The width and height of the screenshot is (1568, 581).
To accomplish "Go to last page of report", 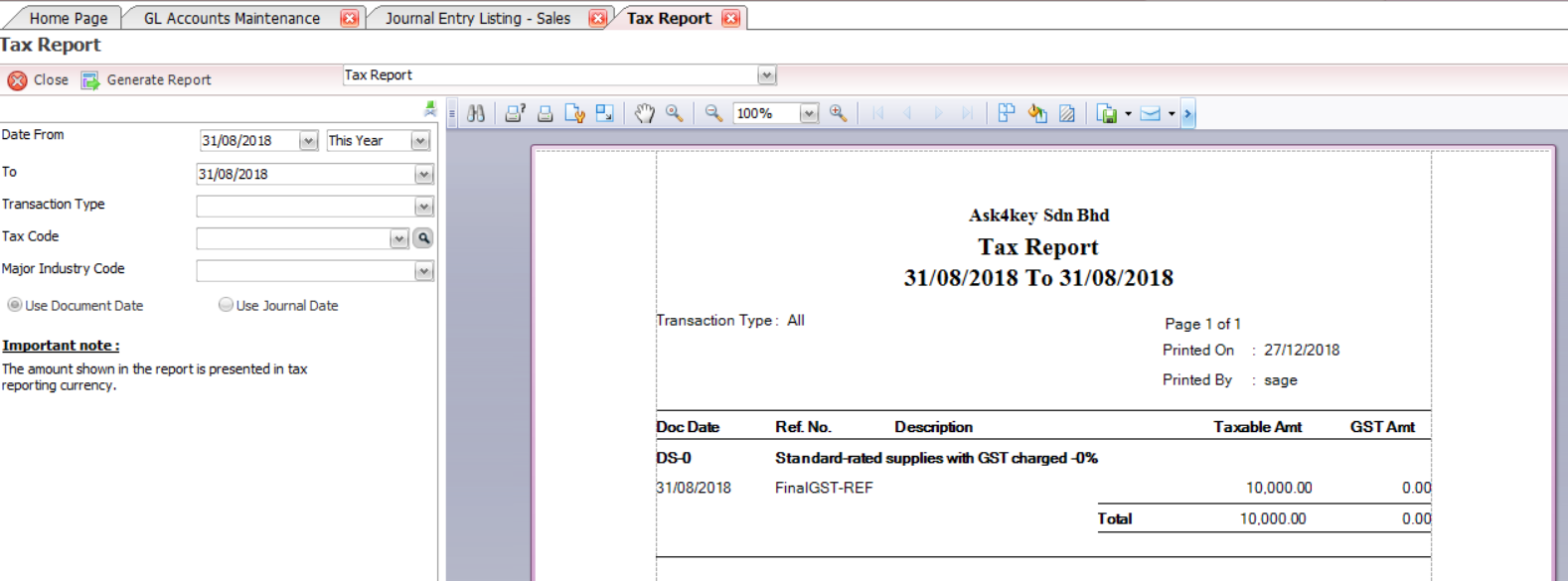I will 967,113.
